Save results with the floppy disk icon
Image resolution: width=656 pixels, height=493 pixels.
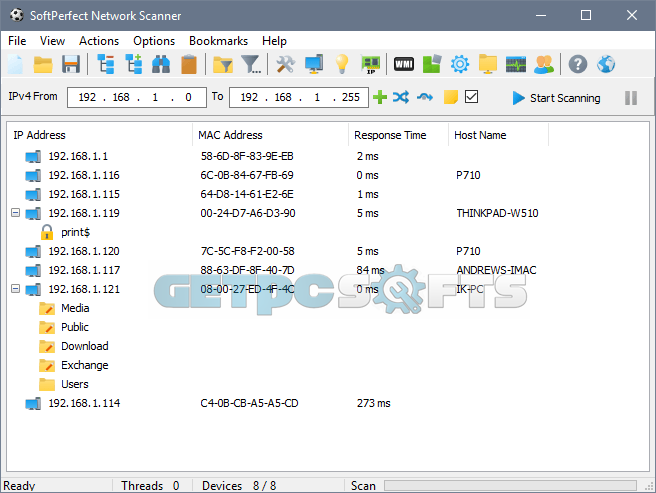[71, 64]
